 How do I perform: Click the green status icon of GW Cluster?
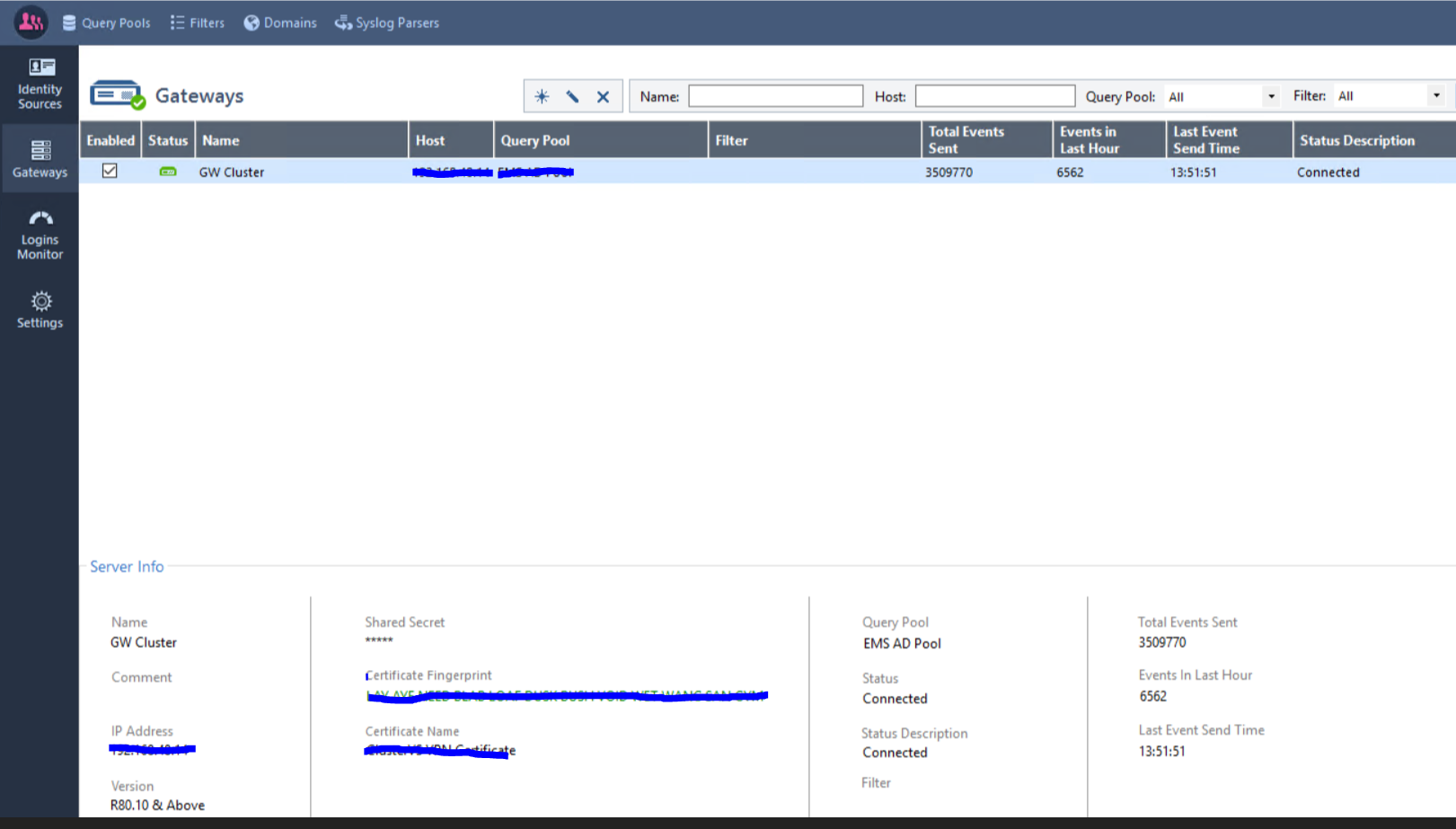(x=168, y=171)
